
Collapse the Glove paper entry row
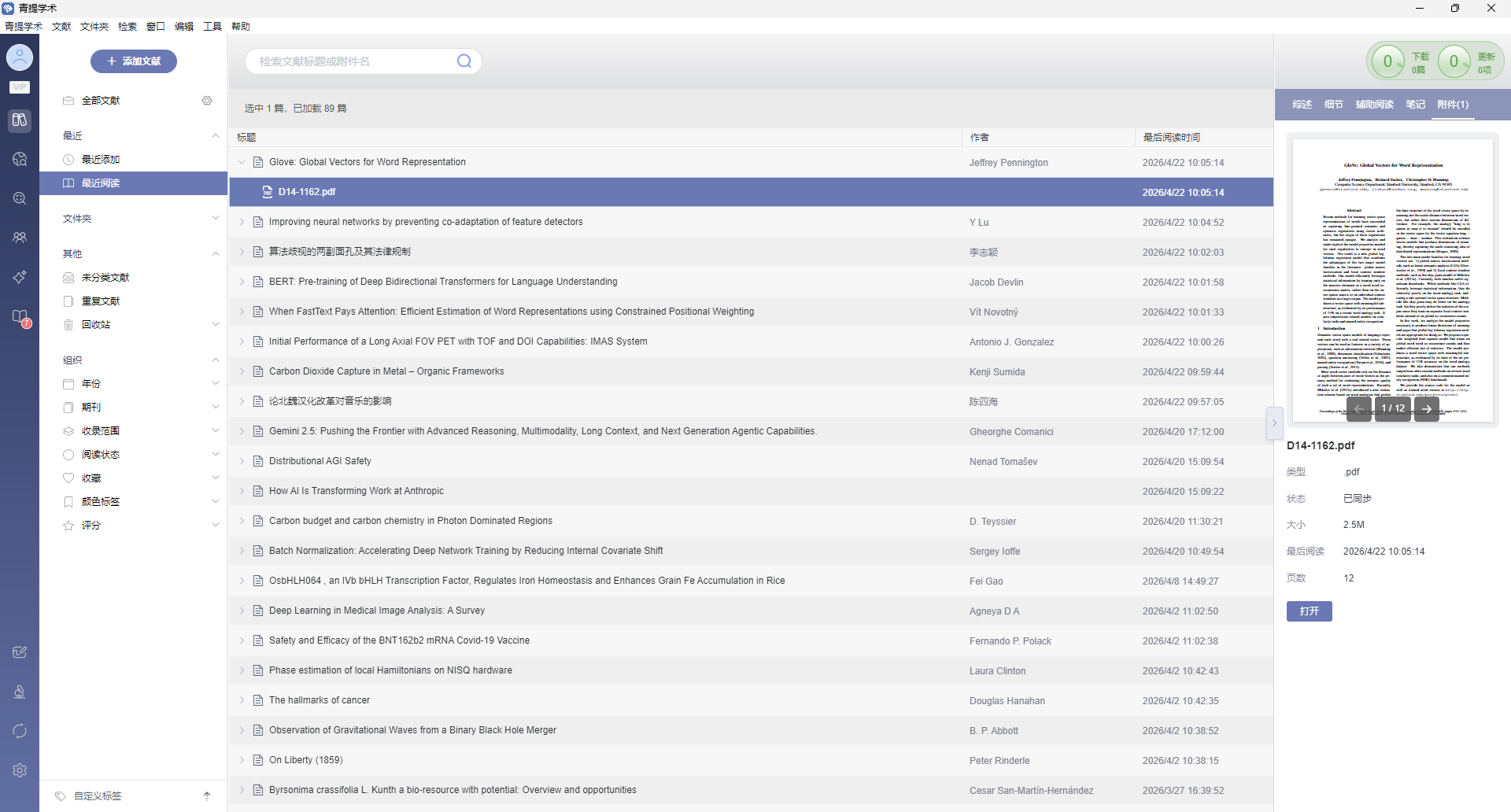click(242, 162)
